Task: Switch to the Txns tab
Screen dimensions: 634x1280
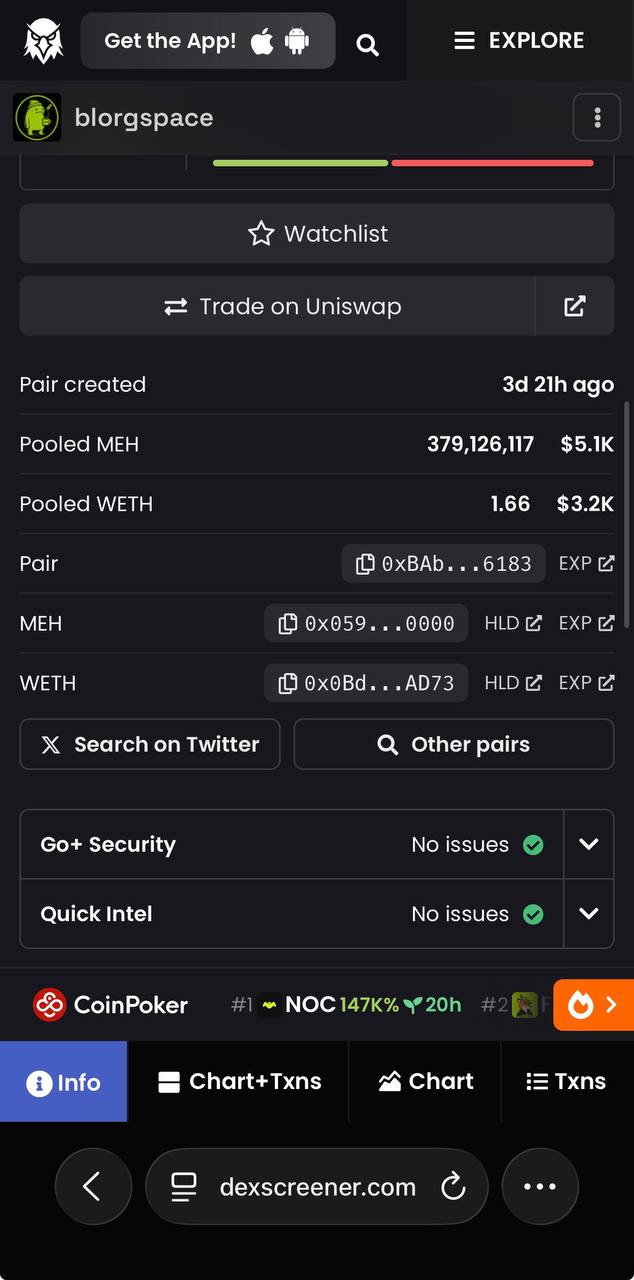Action: 566,1081
